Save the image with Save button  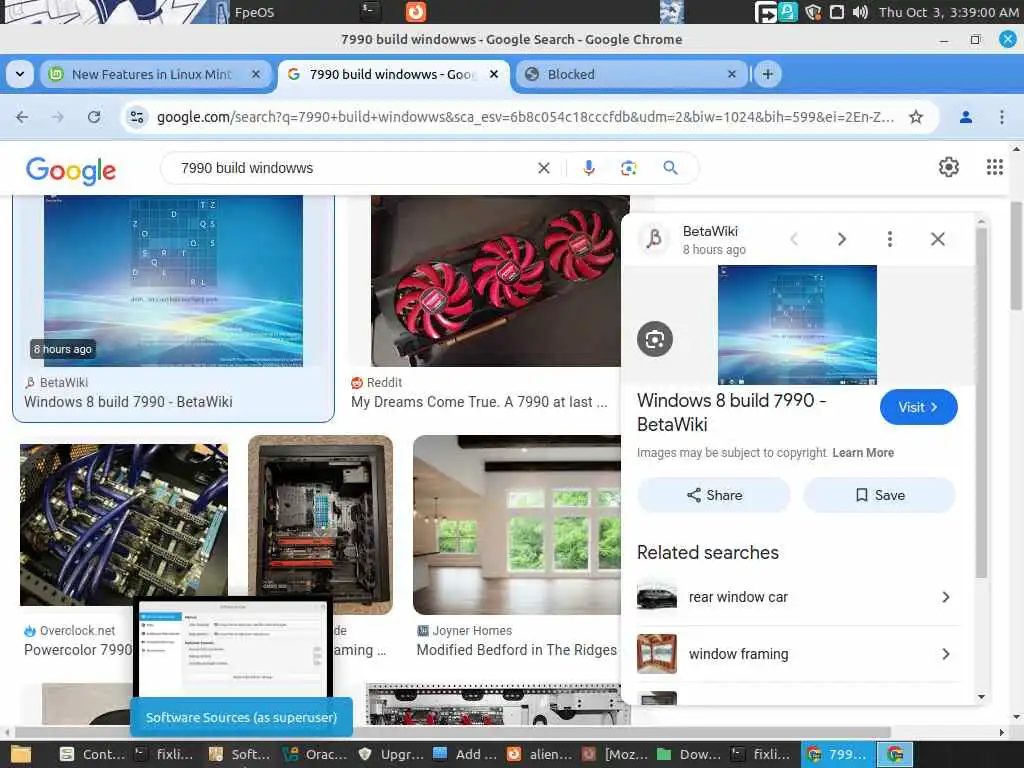click(x=880, y=495)
